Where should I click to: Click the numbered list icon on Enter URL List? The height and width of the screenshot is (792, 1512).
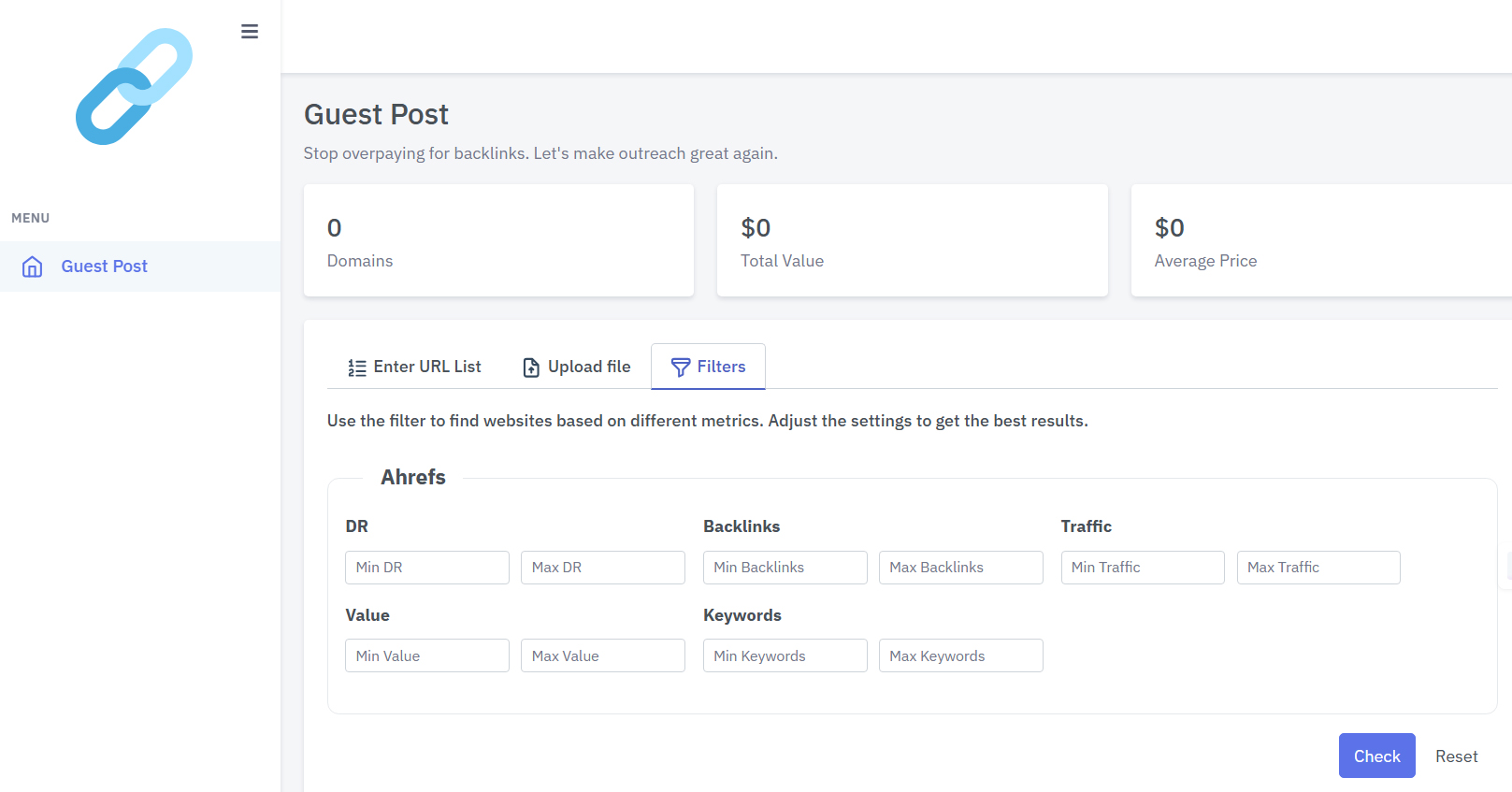tap(356, 367)
